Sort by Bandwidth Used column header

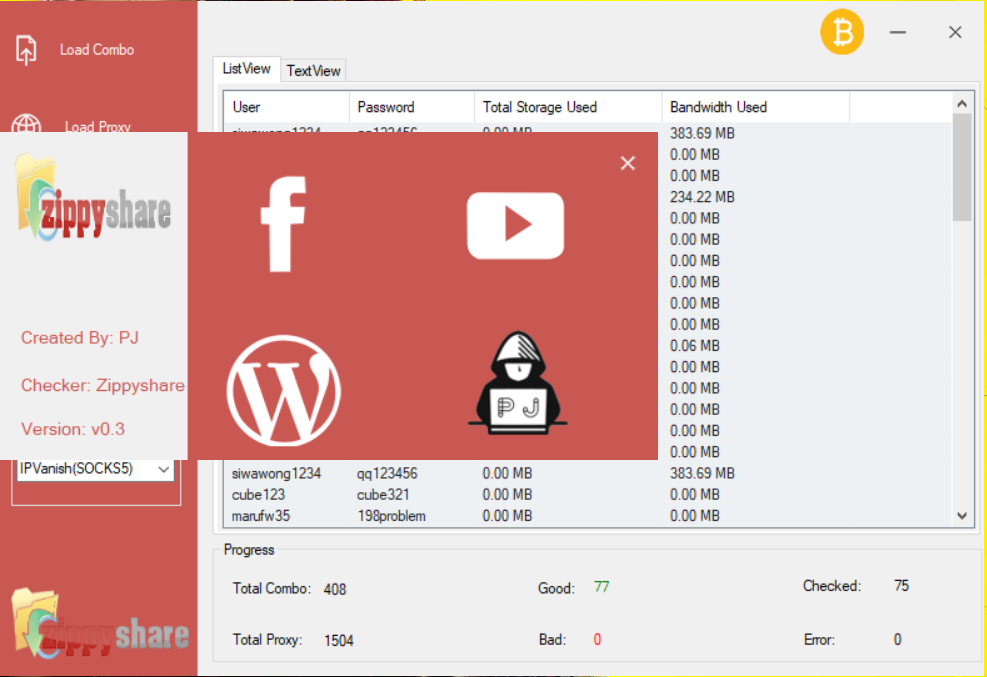pyautogui.click(x=756, y=107)
